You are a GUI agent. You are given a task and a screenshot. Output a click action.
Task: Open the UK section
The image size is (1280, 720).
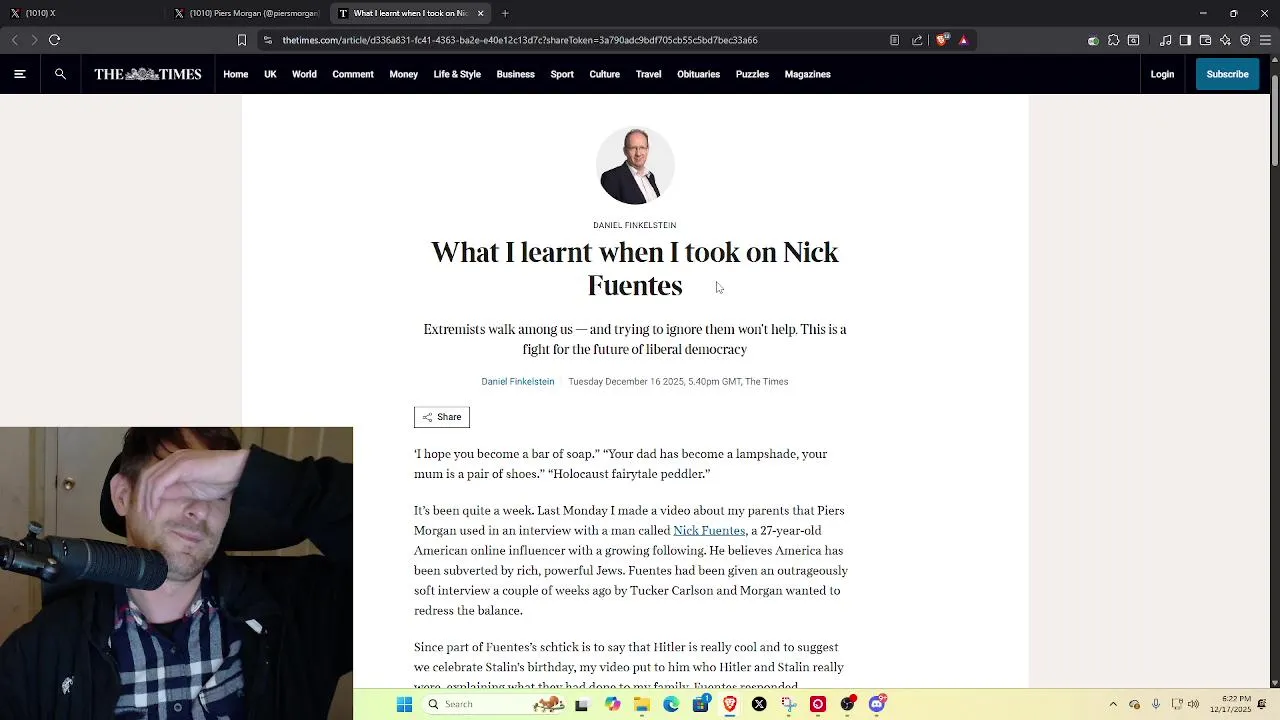point(270,74)
